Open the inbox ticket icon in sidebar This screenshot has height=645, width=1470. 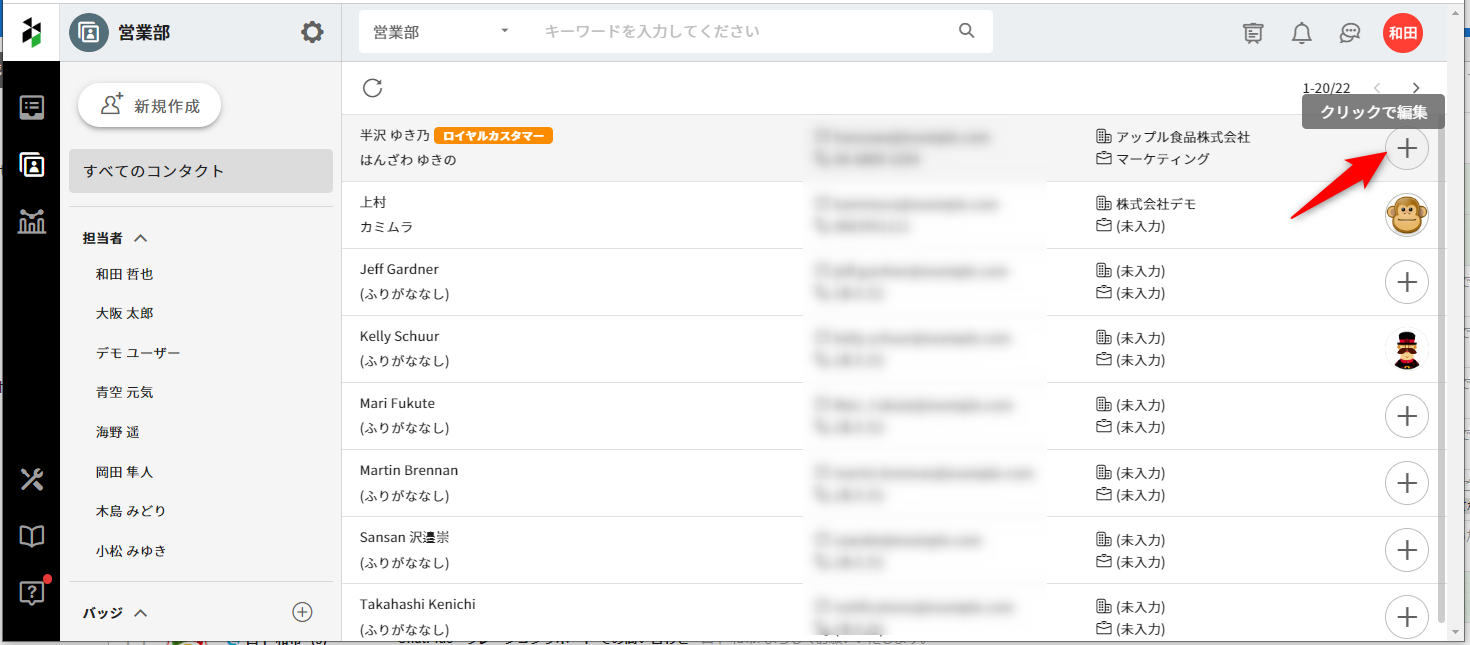32,108
